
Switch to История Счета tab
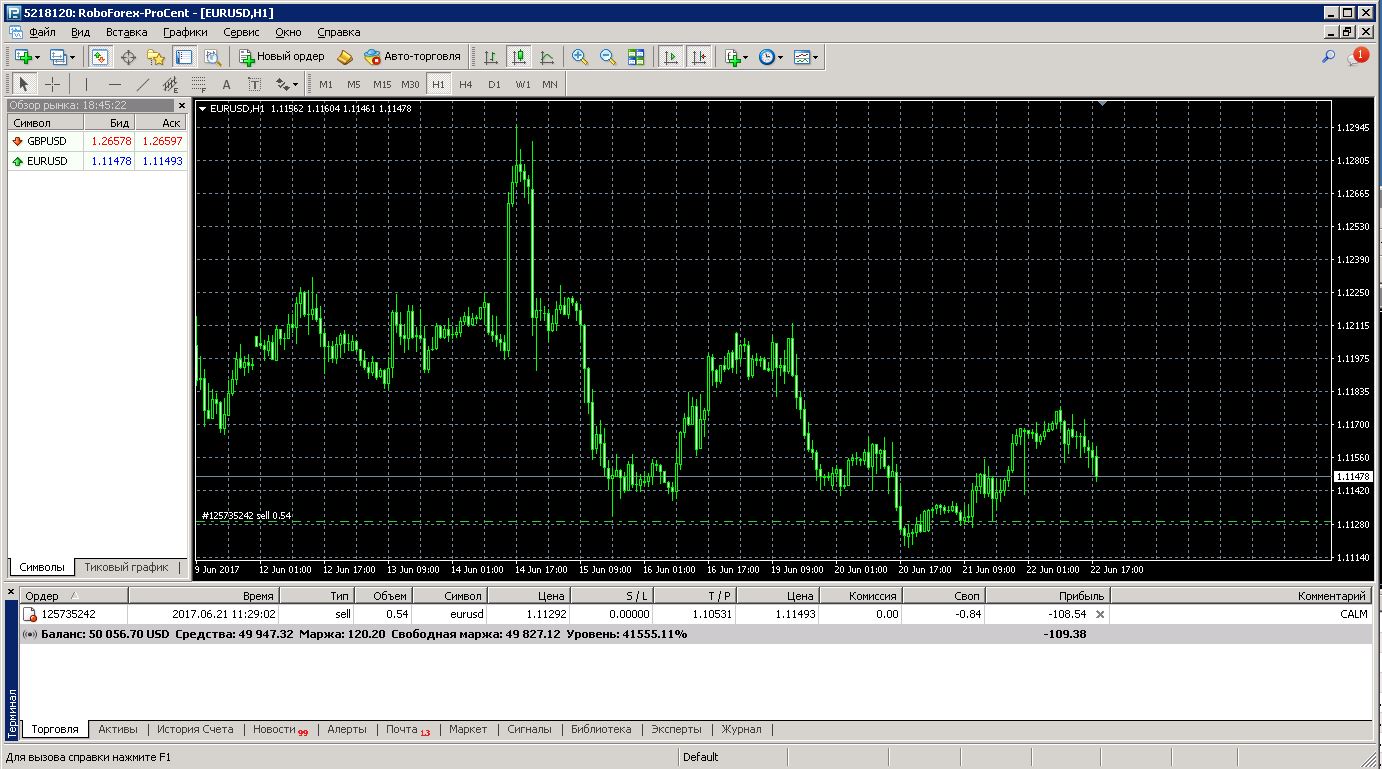coord(195,729)
